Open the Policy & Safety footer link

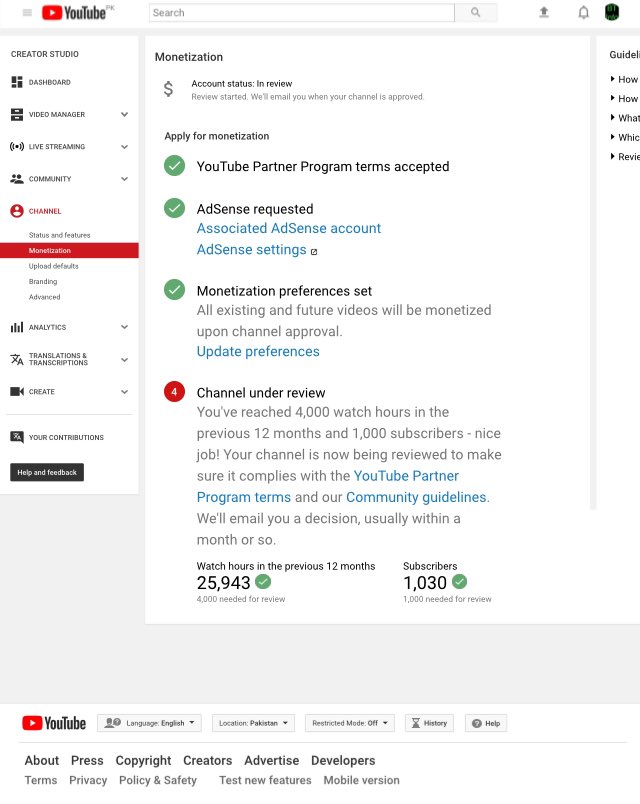[158, 780]
